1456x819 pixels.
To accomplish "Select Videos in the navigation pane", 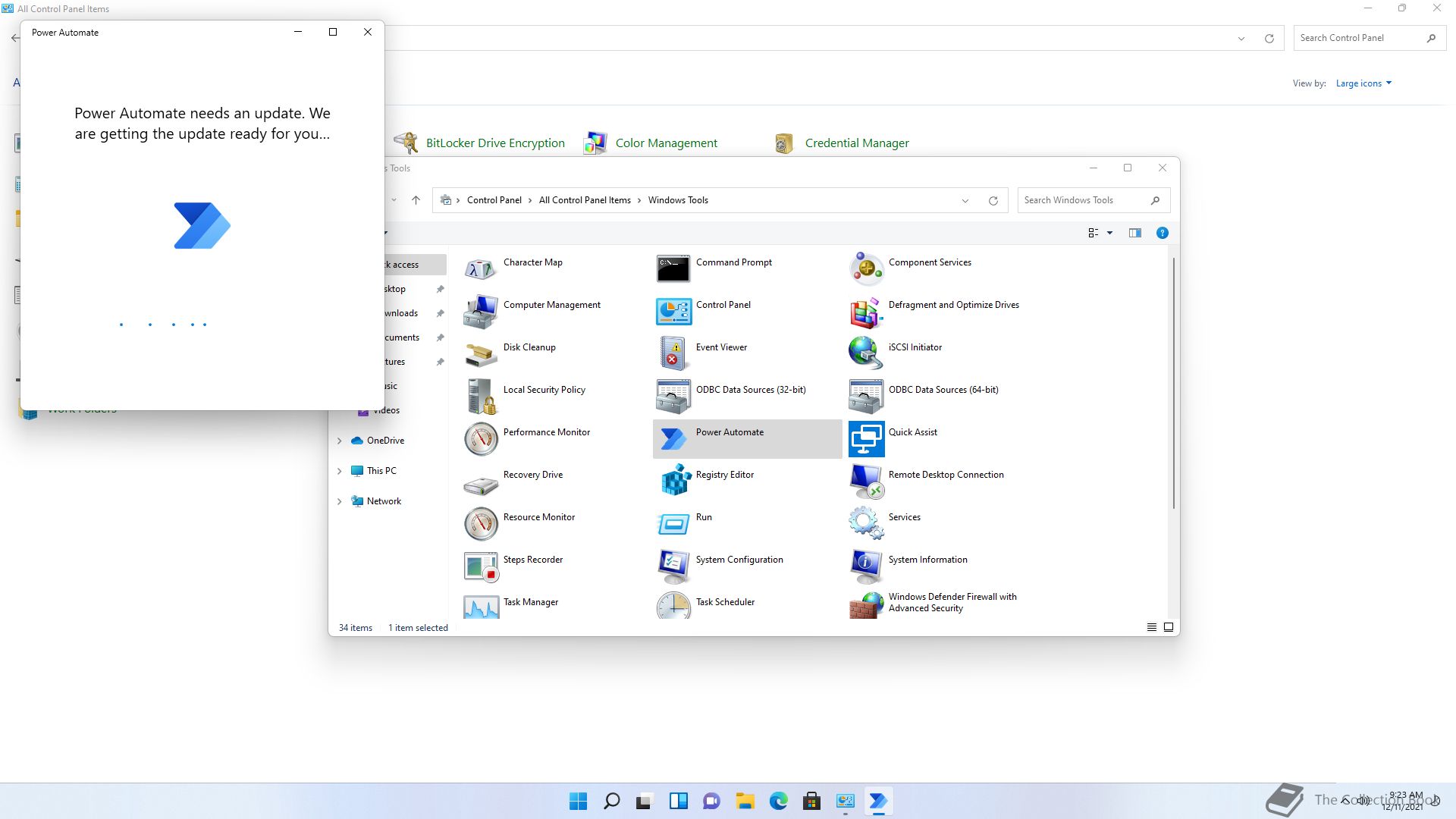I will click(387, 410).
